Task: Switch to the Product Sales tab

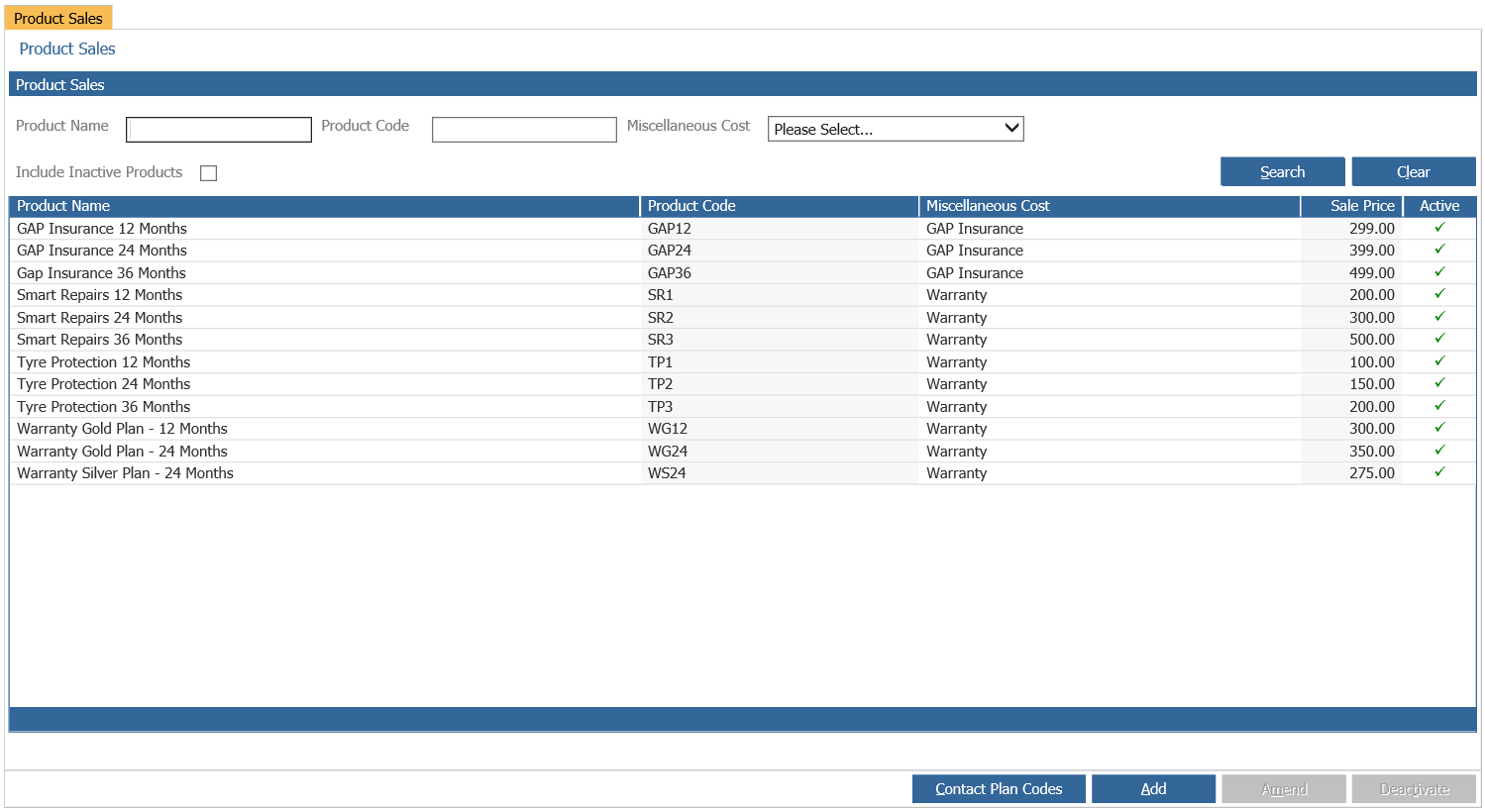Action: click(58, 17)
